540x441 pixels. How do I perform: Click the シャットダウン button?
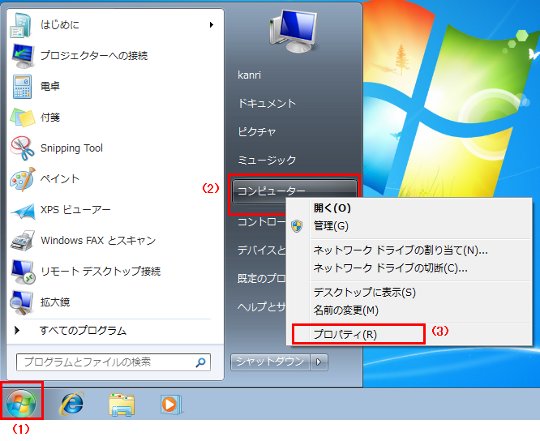(x=271, y=362)
